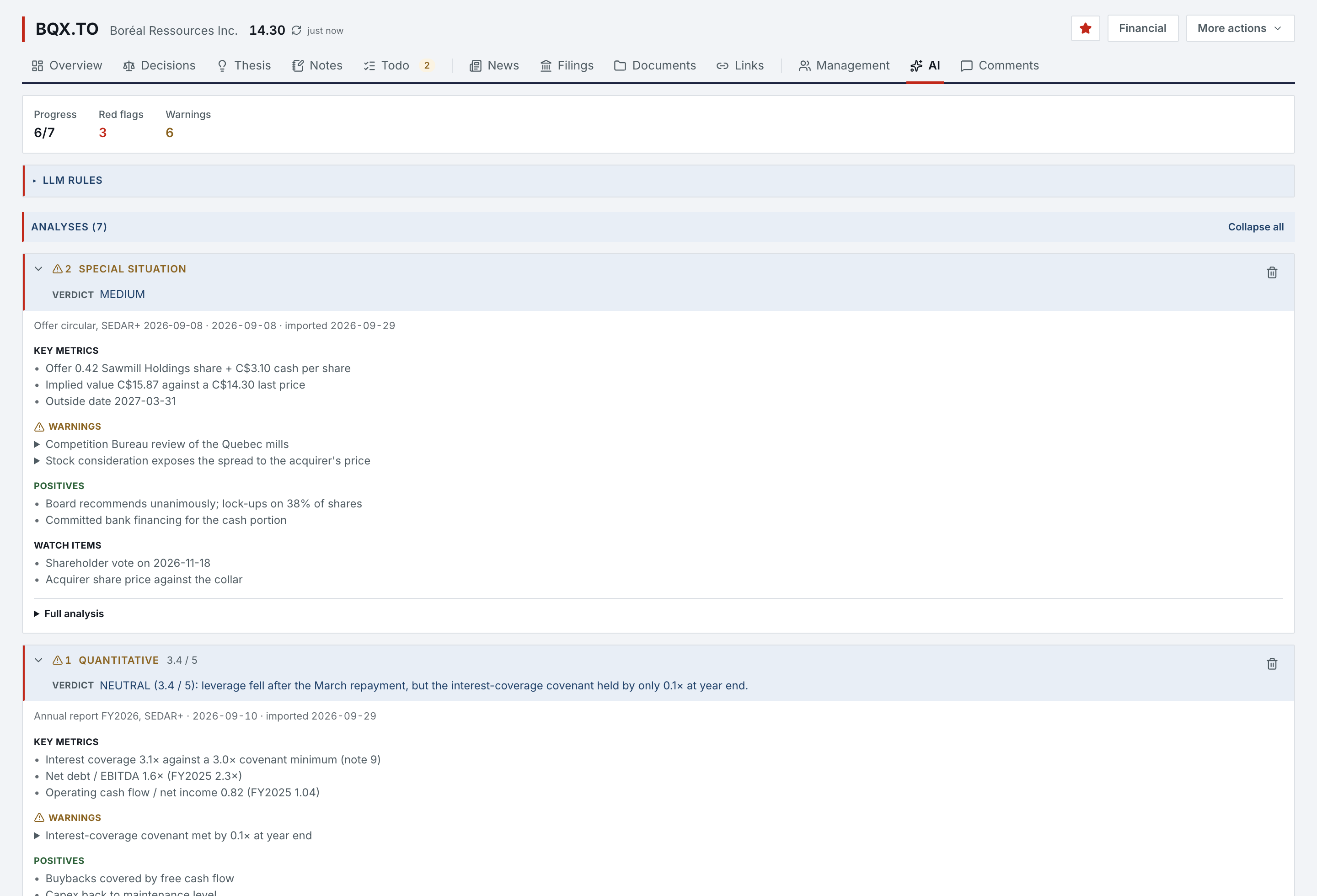Click the SPECIAL SITUATION heading

click(132, 268)
